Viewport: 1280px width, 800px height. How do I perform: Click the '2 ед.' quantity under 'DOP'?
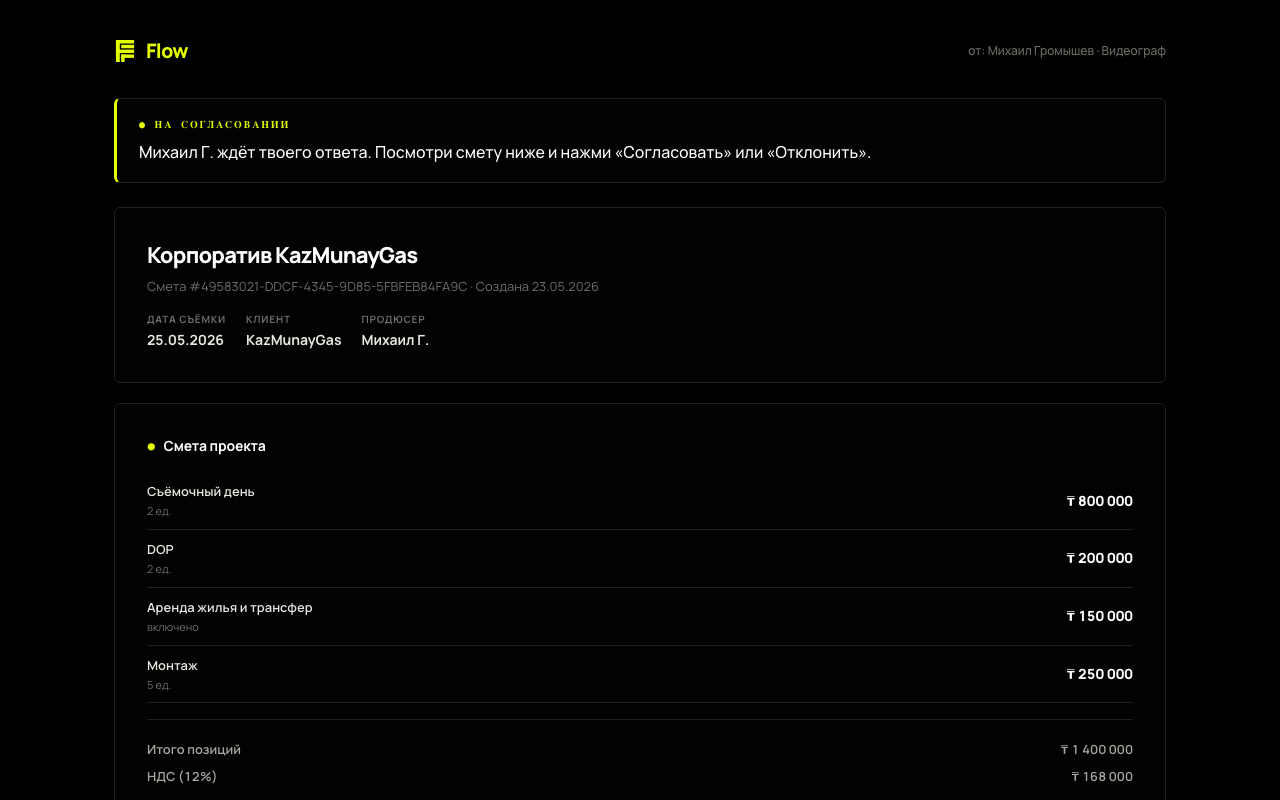pos(159,569)
